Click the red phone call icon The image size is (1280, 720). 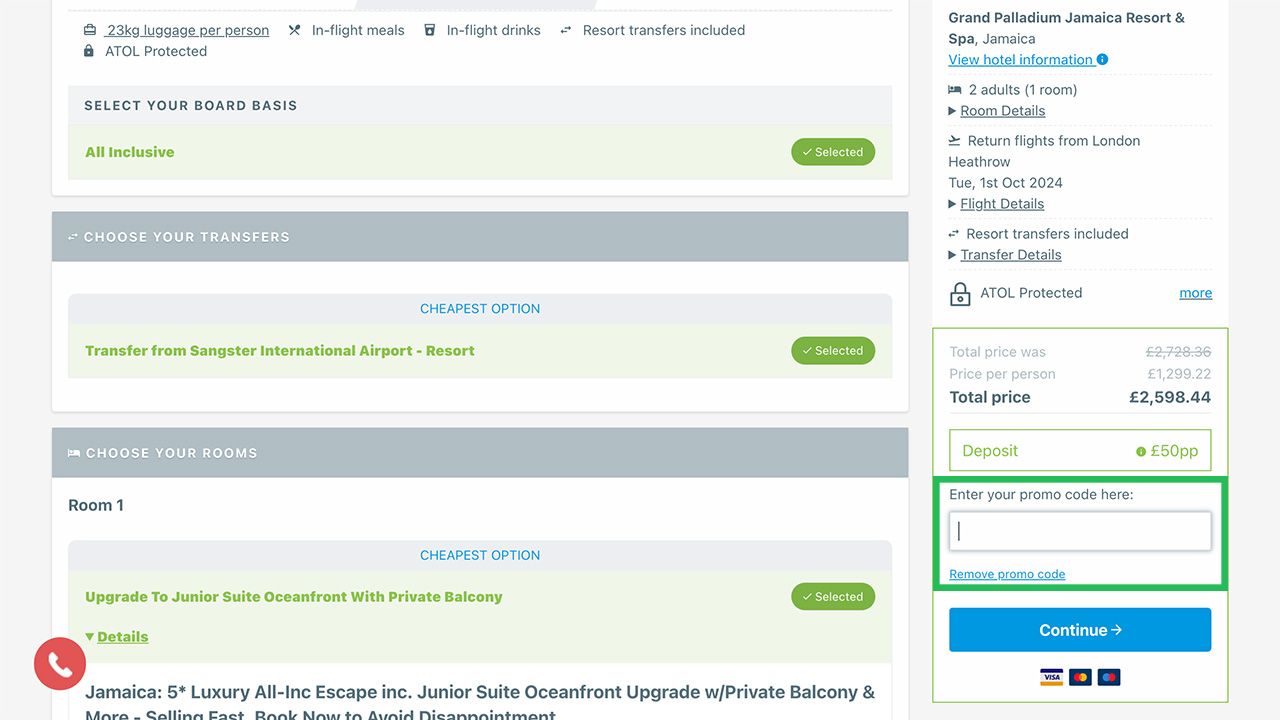(x=60, y=664)
